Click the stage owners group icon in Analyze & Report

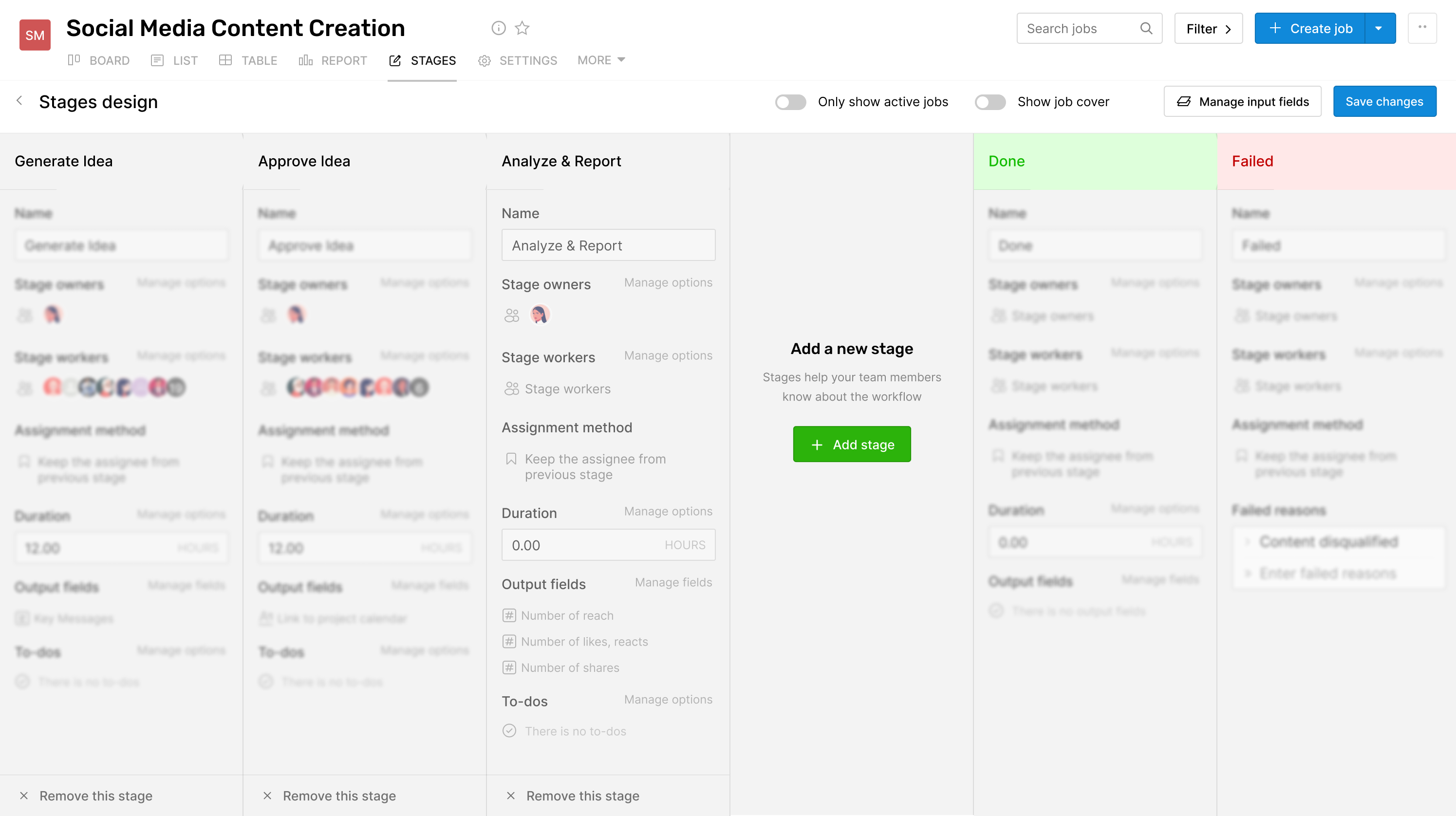[x=511, y=315]
